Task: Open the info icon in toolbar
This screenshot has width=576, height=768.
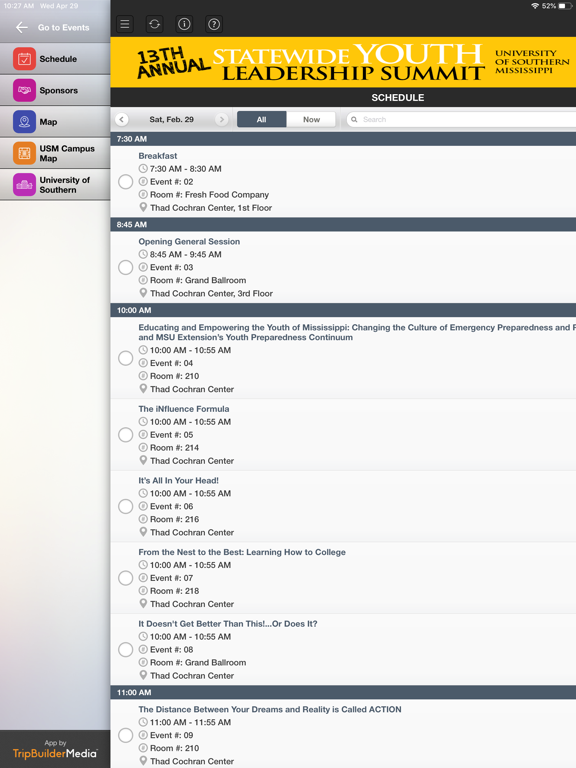Action: tap(184, 24)
